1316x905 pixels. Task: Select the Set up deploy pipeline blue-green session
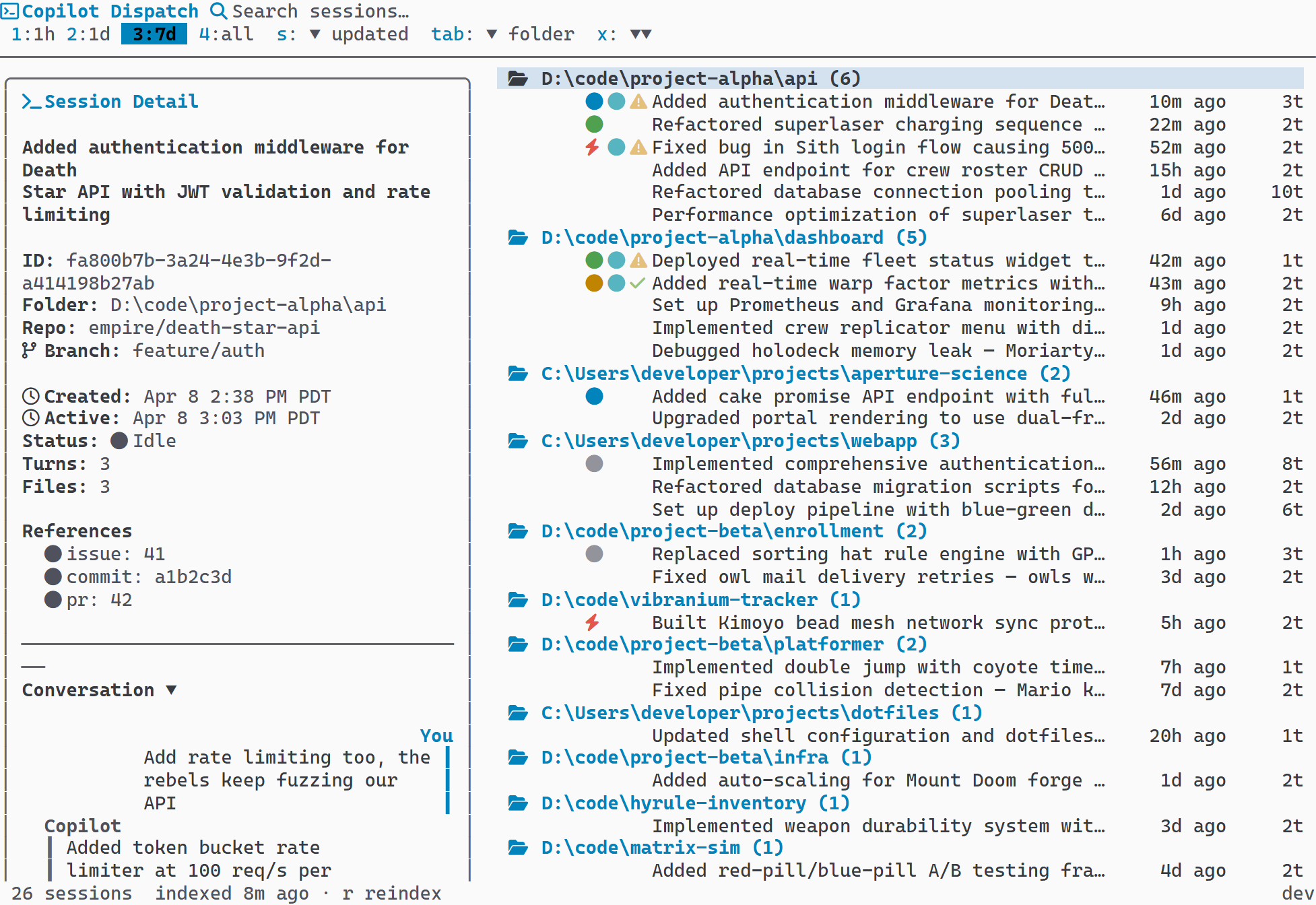click(900, 509)
